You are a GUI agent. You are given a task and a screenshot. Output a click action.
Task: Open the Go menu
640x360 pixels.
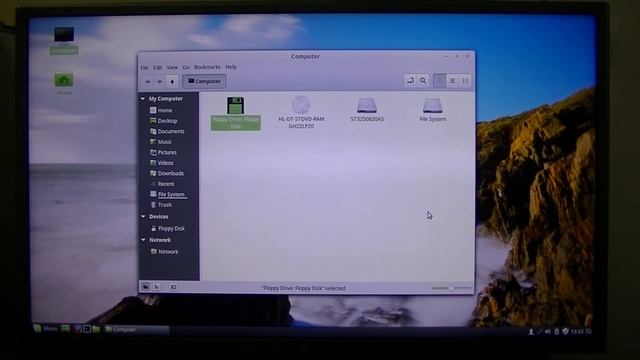(186, 67)
